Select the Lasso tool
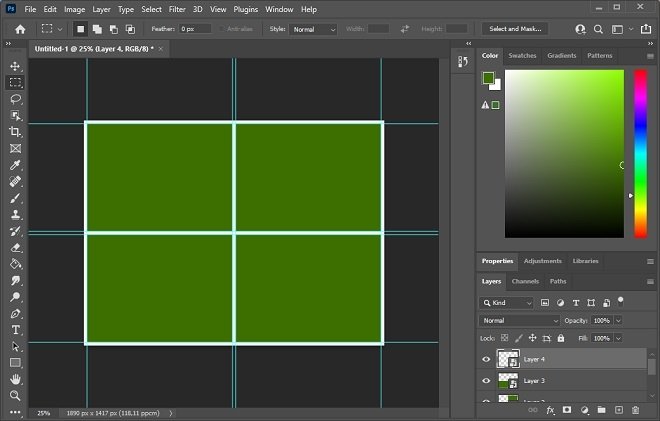 coord(15,99)
